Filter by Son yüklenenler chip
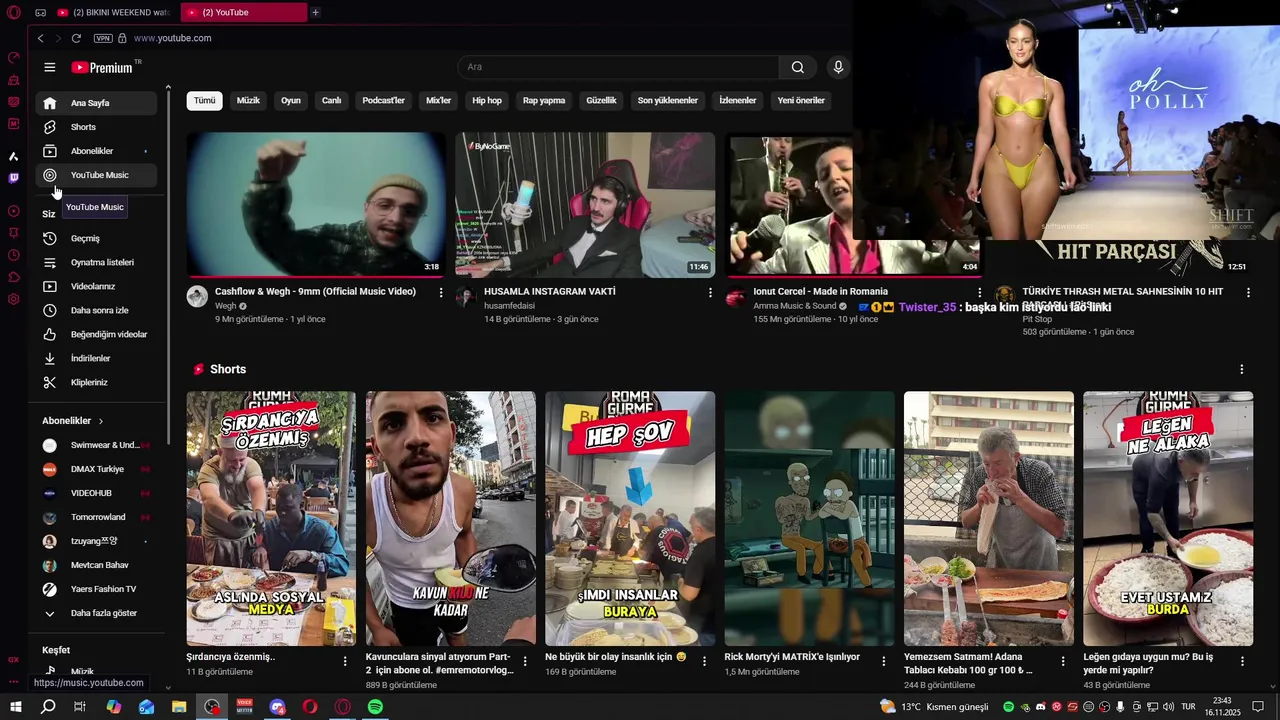 point(668,100)
